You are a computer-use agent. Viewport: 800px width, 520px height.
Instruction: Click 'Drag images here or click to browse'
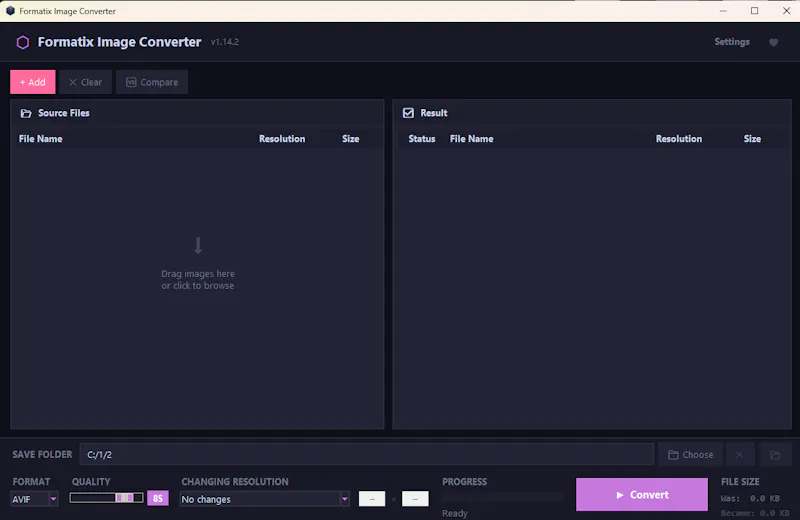[198, 280]
